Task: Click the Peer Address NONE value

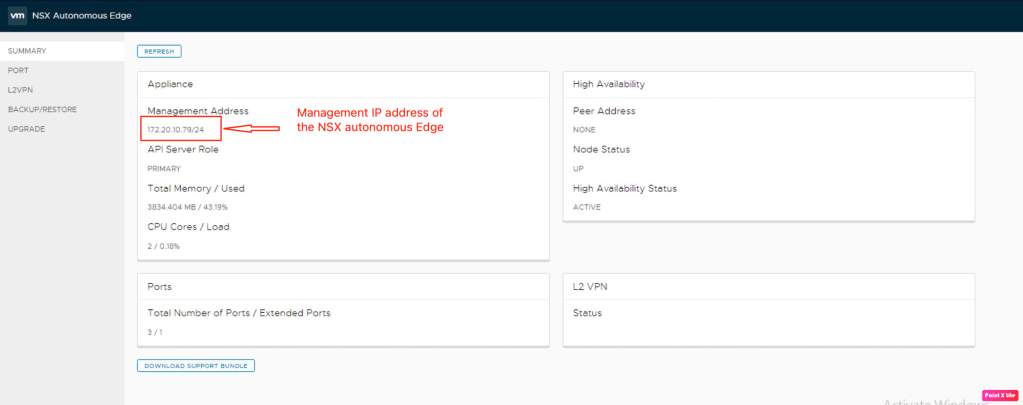Action: coord(584,130)
